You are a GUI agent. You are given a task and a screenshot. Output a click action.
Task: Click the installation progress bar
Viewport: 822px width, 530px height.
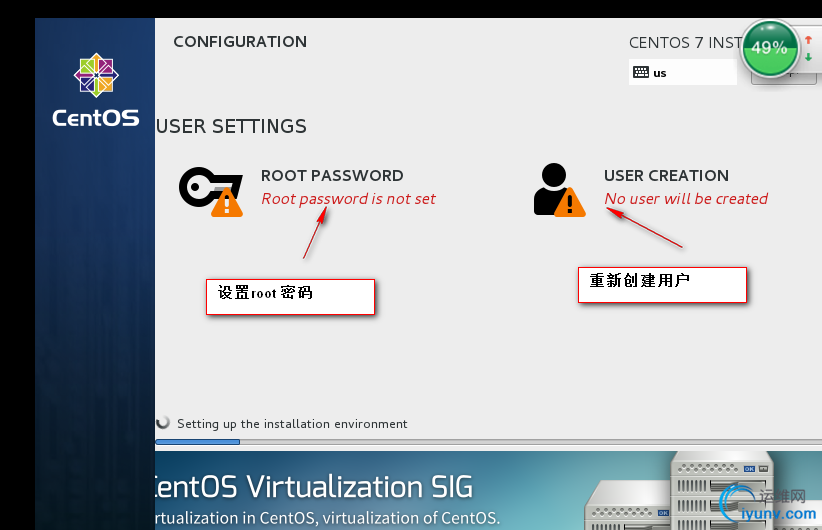click(489, 442)
